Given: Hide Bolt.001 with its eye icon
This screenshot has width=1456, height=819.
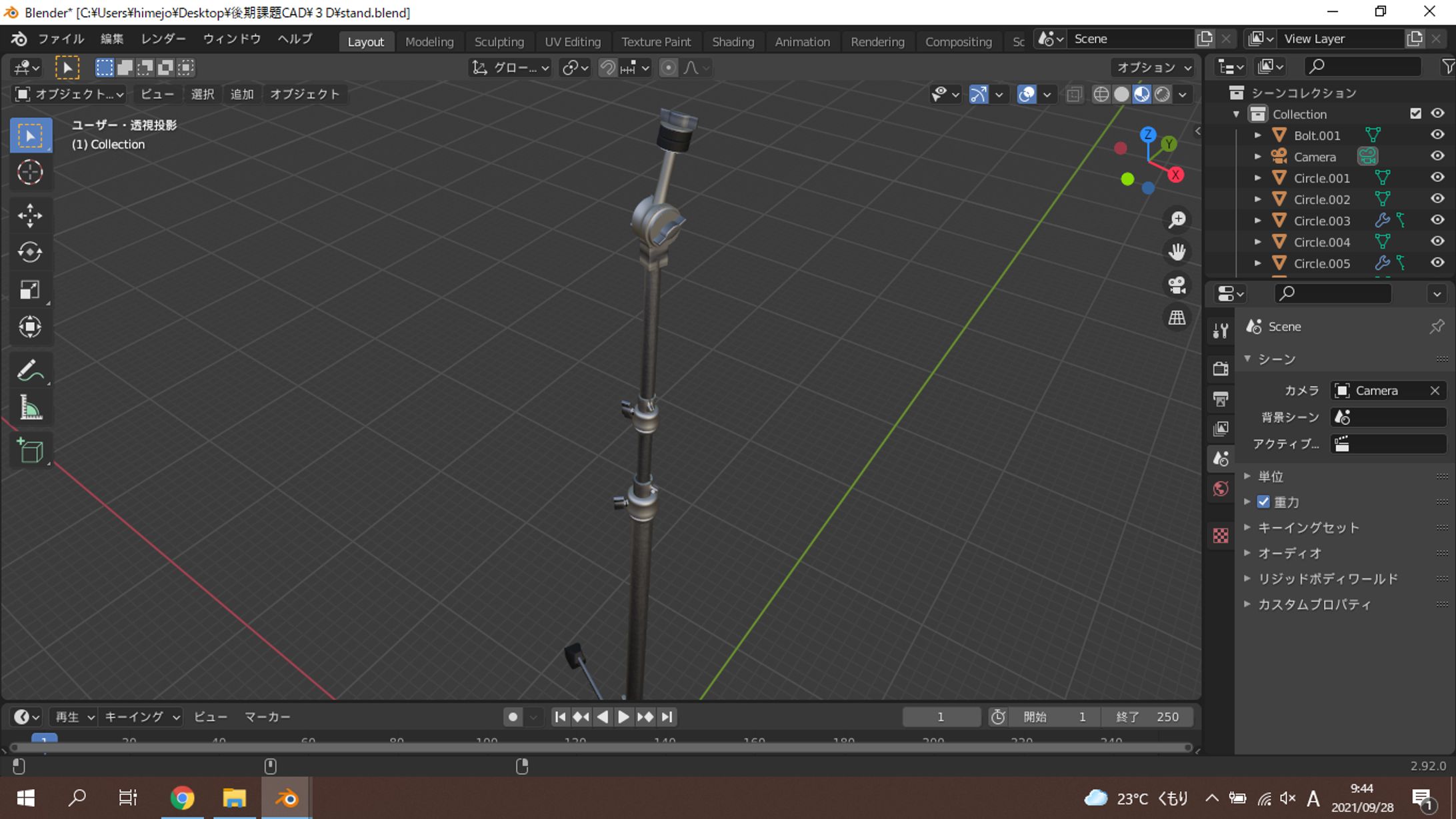Looking at the screenshot, I should pos(1437,135).
